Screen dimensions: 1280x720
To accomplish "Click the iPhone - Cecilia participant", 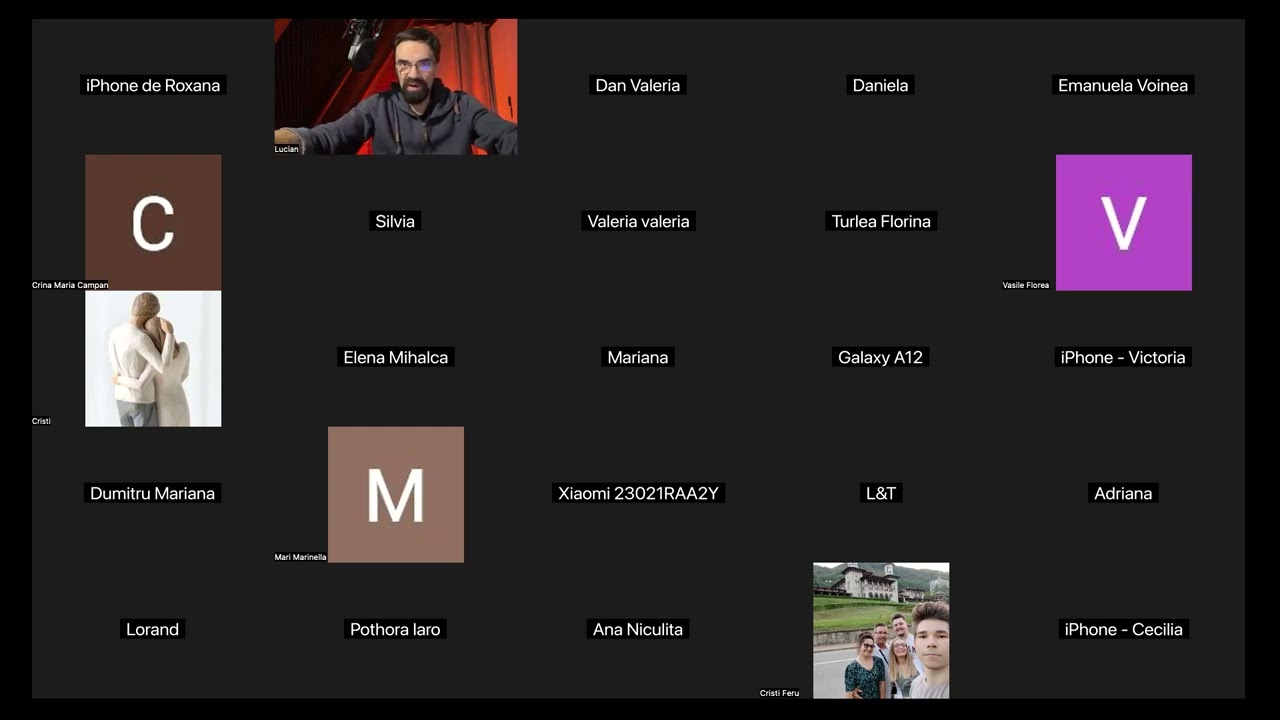I will (x=1123, y=629).
